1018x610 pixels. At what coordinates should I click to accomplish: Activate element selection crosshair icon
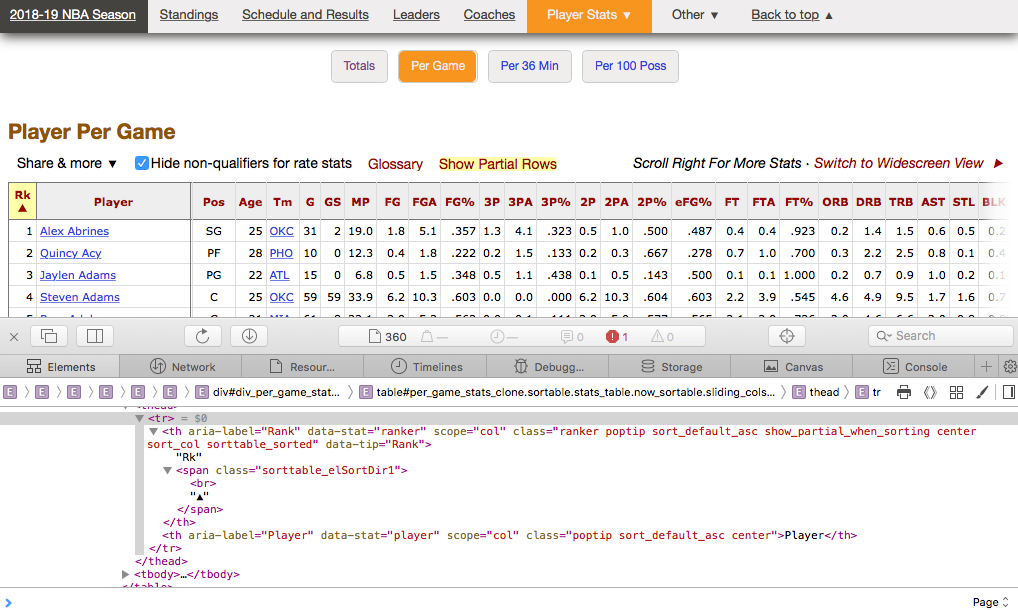click(787, 336)
